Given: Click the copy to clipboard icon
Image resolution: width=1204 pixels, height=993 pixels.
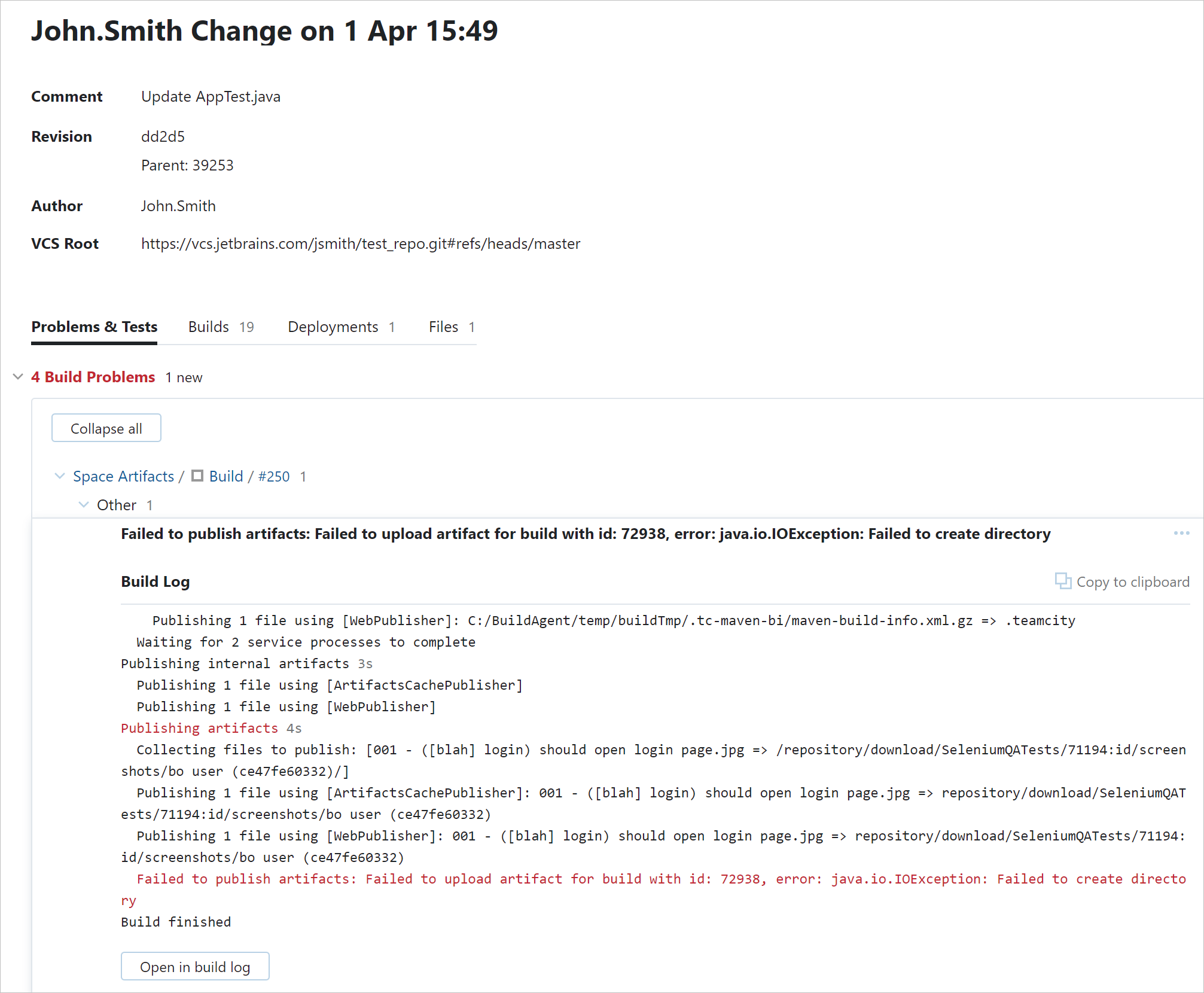Looking at the screenshot, I should (x=1062, y=581).
